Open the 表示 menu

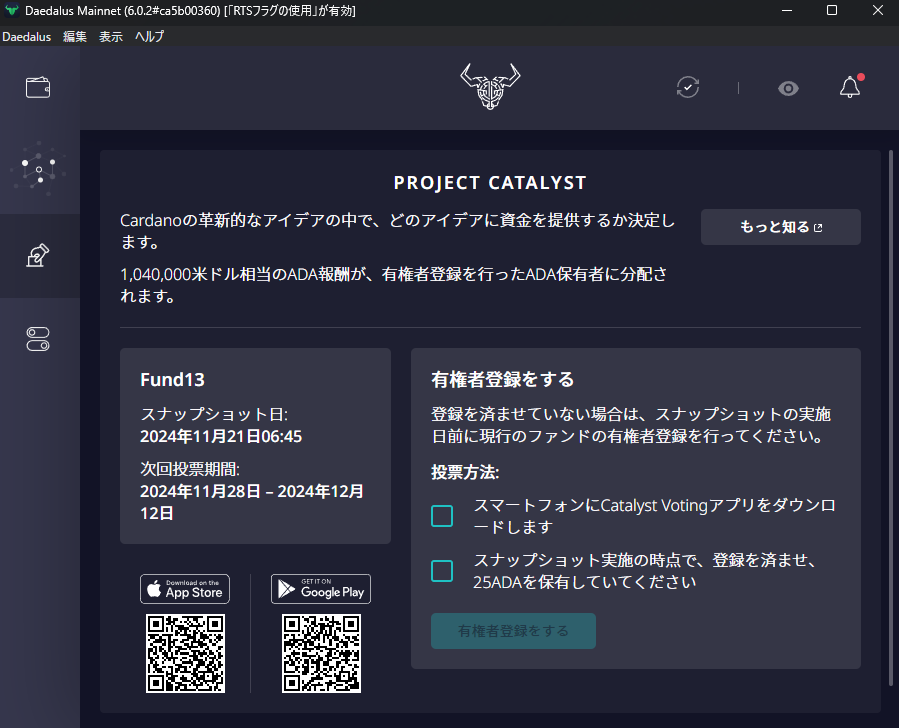pos(111,36)
